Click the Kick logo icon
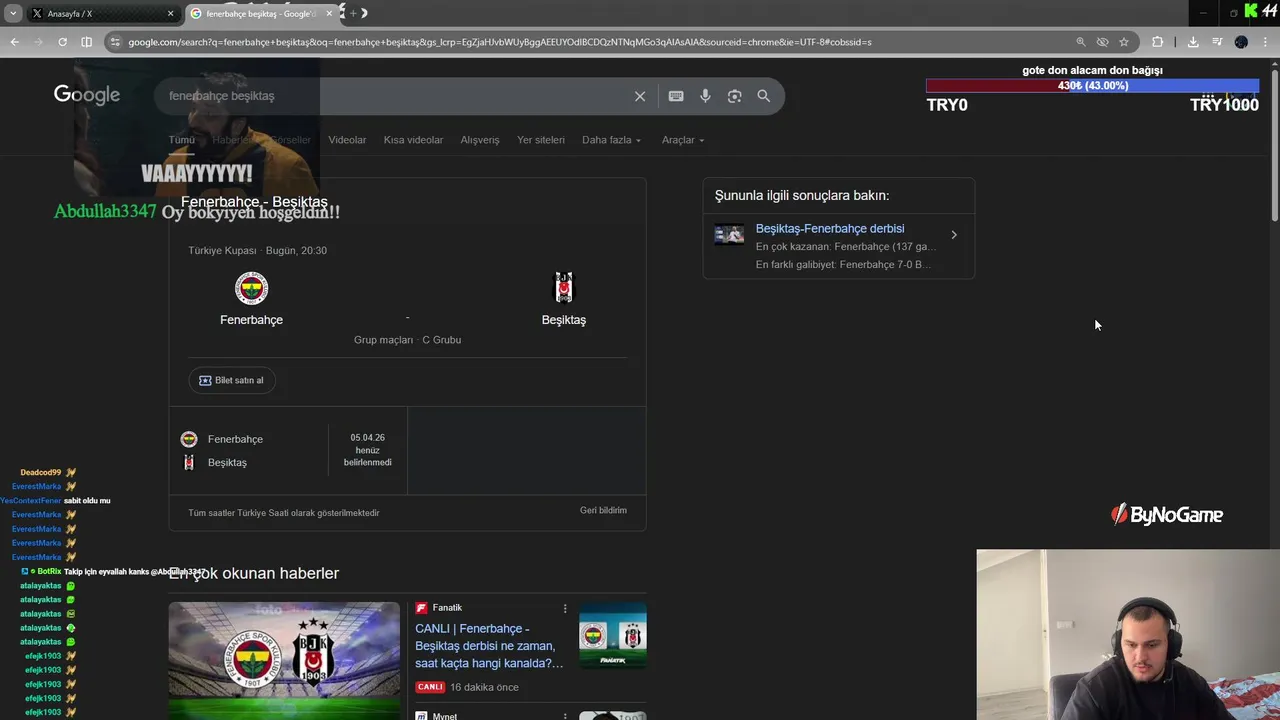This screenshot has height=720, width=1280. click(1251, 11)
